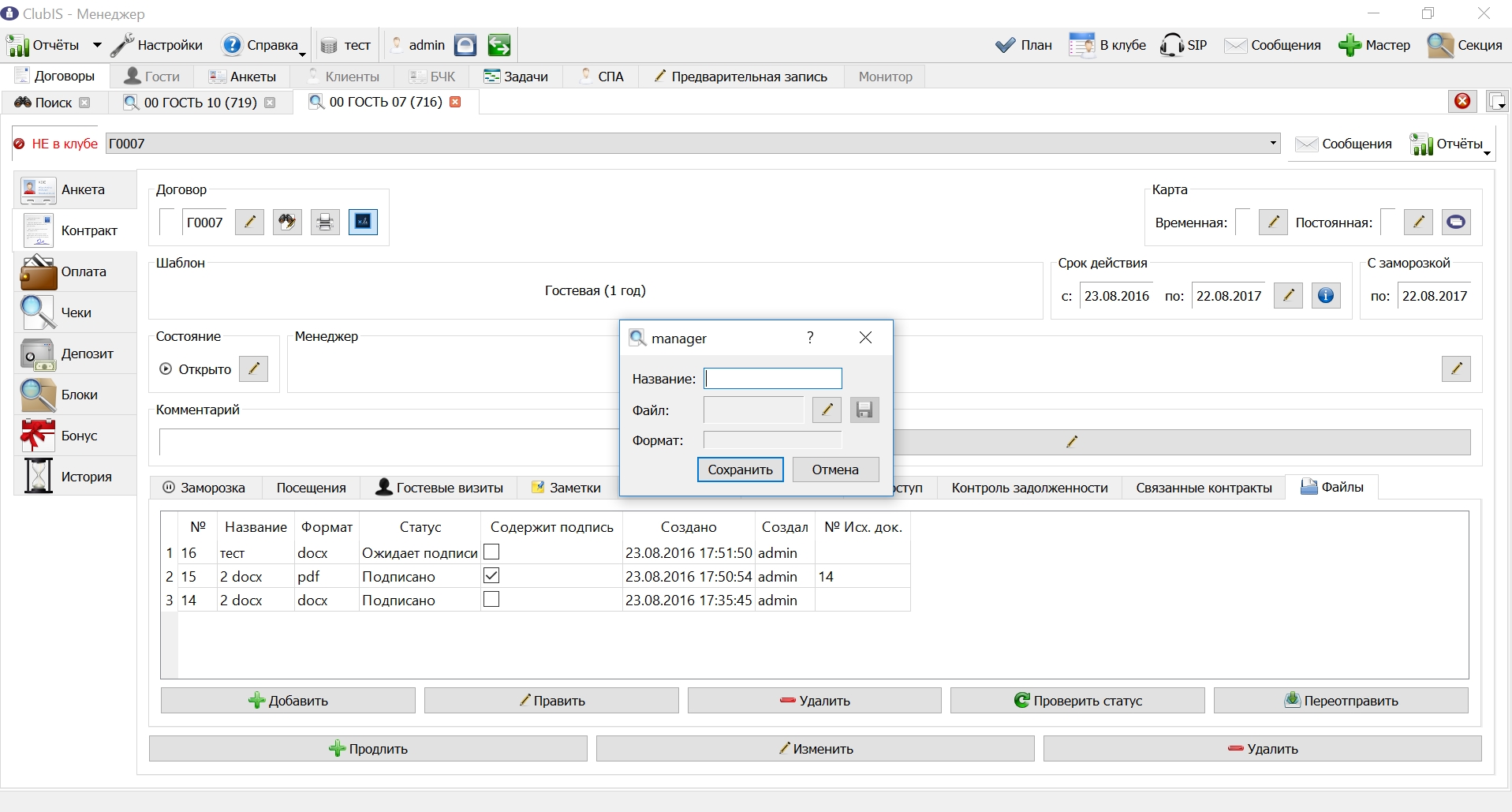Open История section in sidebar
Screen dimensions: 1512x812
point(75,477)
